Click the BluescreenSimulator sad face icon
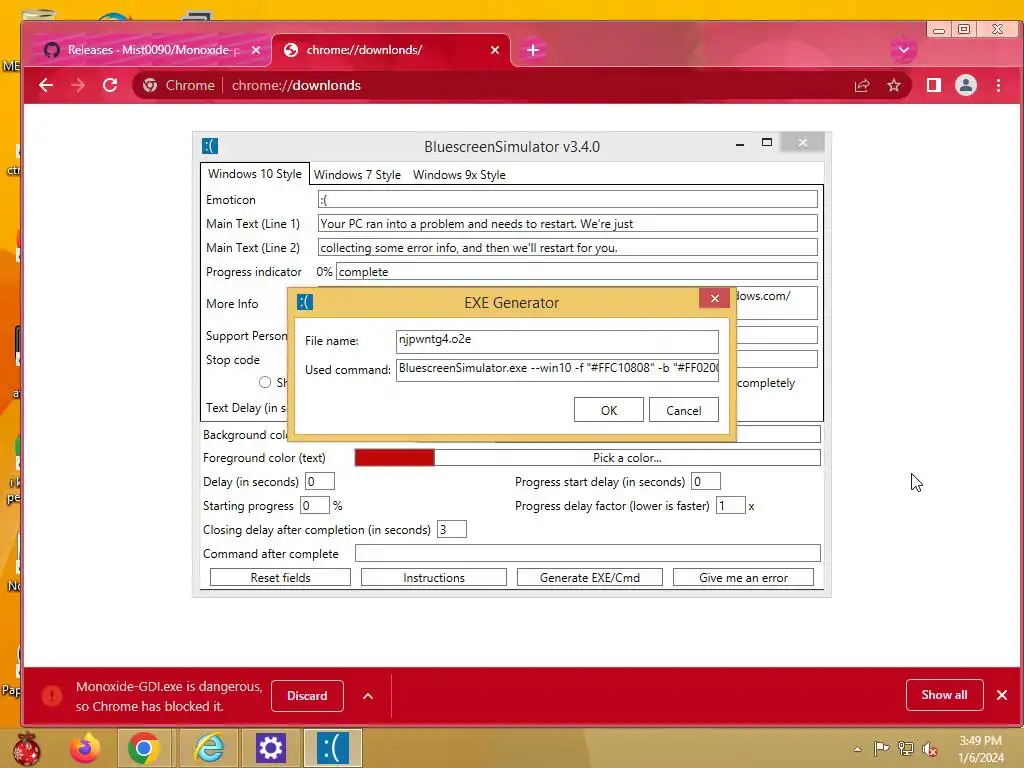 click(x=210, y=146)
